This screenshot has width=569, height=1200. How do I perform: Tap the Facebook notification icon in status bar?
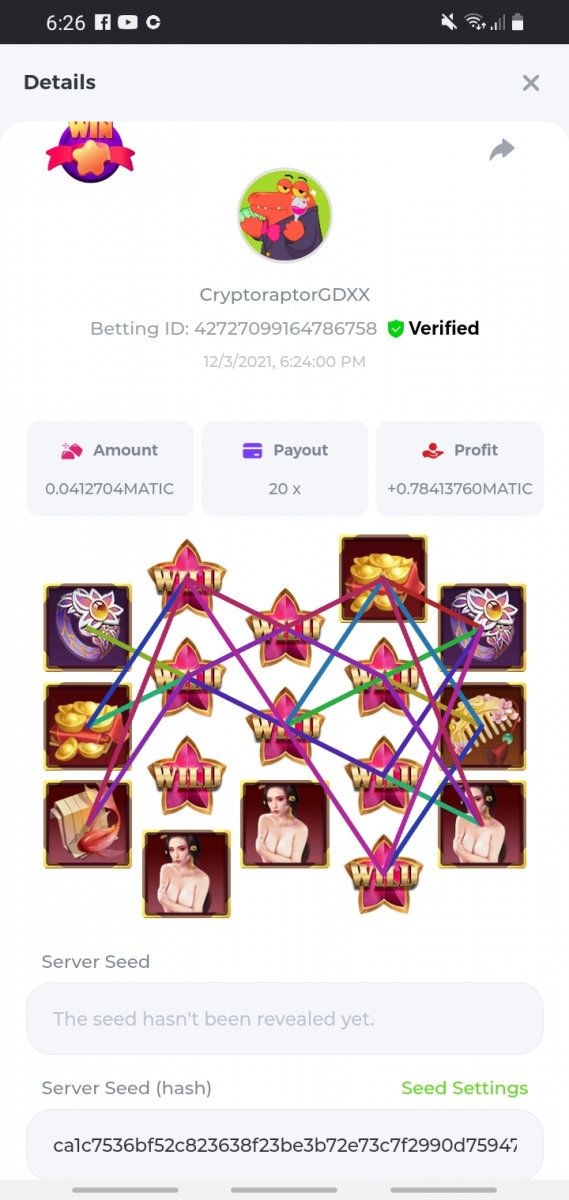tap(103, 22)
